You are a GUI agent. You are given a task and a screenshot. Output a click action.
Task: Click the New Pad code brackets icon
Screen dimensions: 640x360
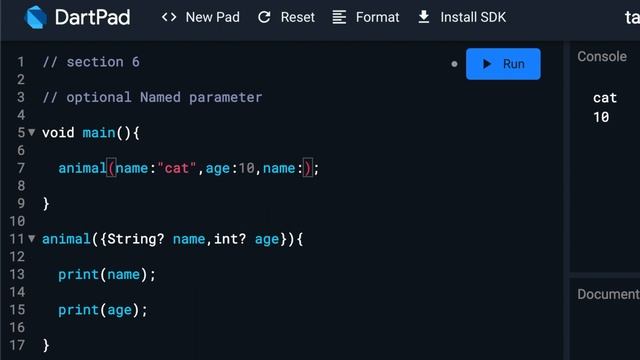[169, 17]
